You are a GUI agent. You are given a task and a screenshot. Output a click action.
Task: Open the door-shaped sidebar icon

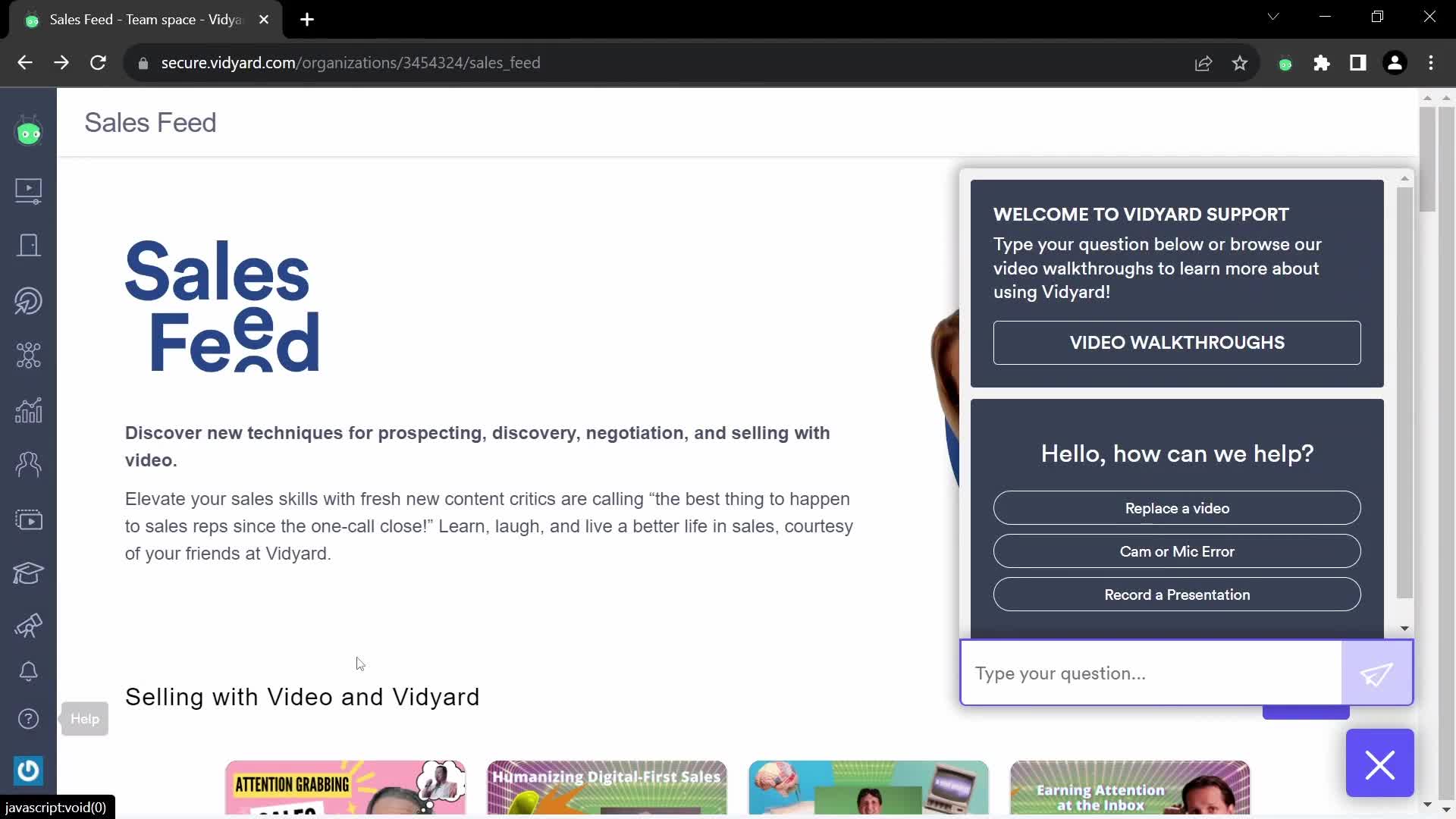click(x=29, y=246)
